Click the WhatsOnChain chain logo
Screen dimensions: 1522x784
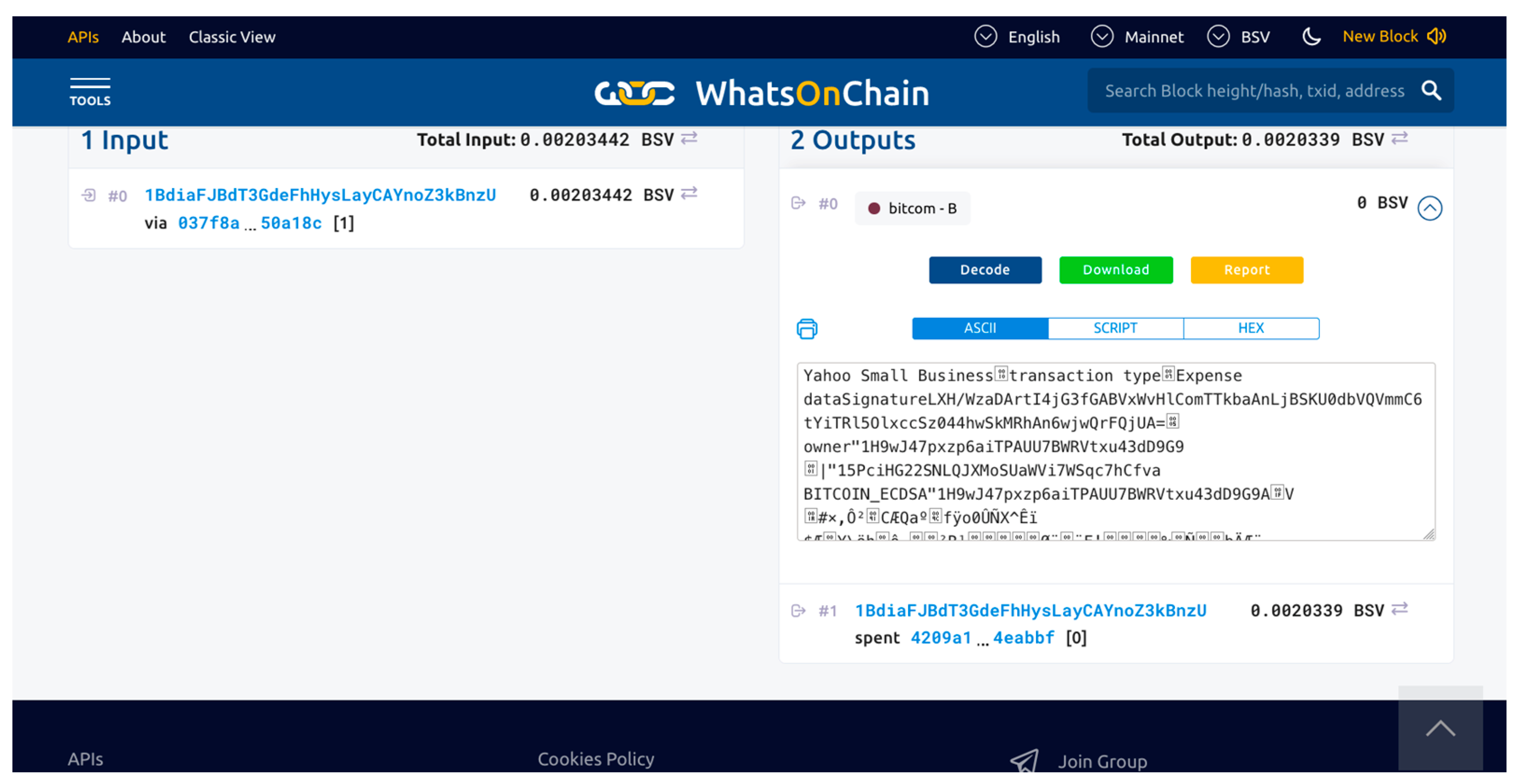tap(634, 93)
